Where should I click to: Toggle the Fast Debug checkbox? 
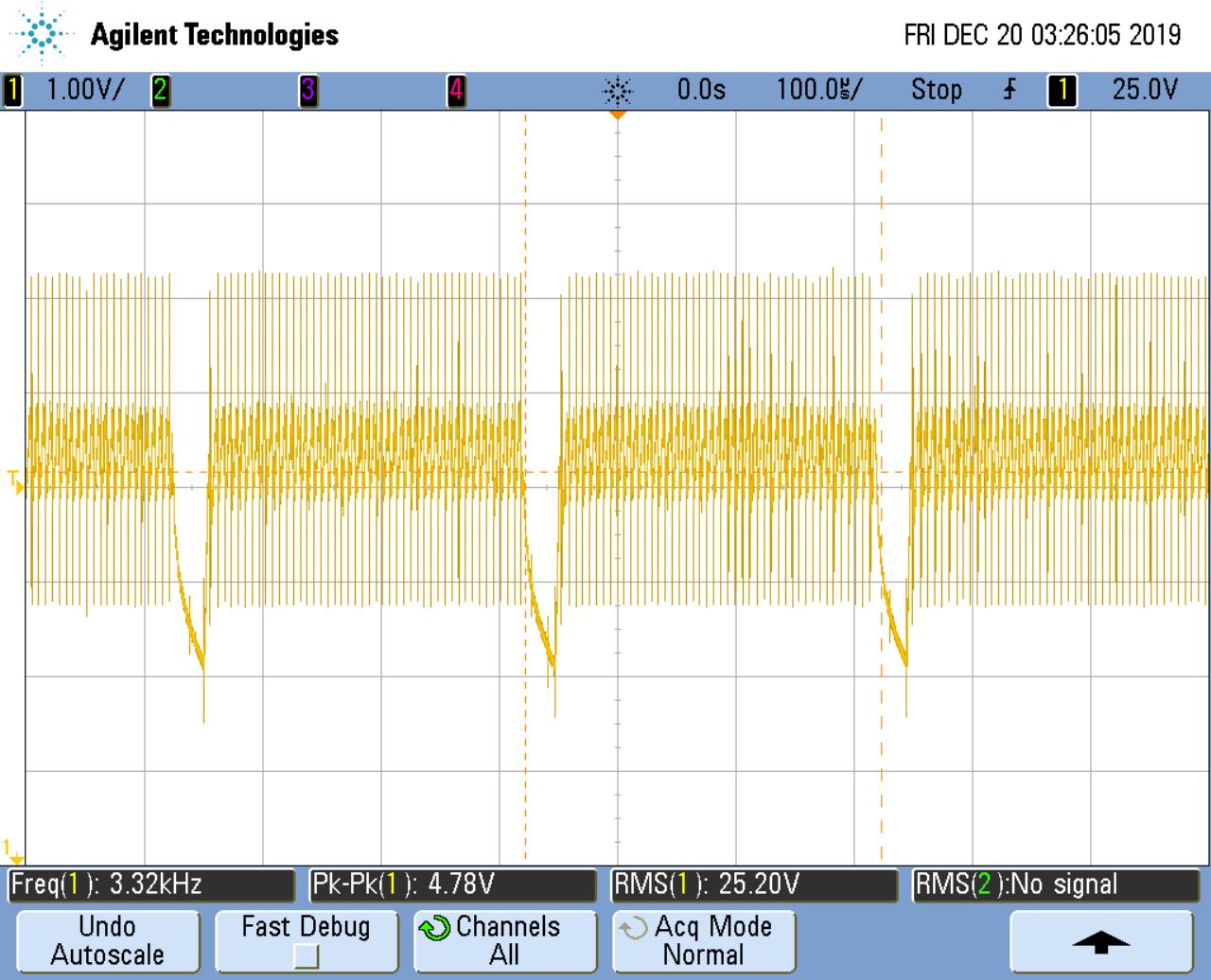[306, 956]
